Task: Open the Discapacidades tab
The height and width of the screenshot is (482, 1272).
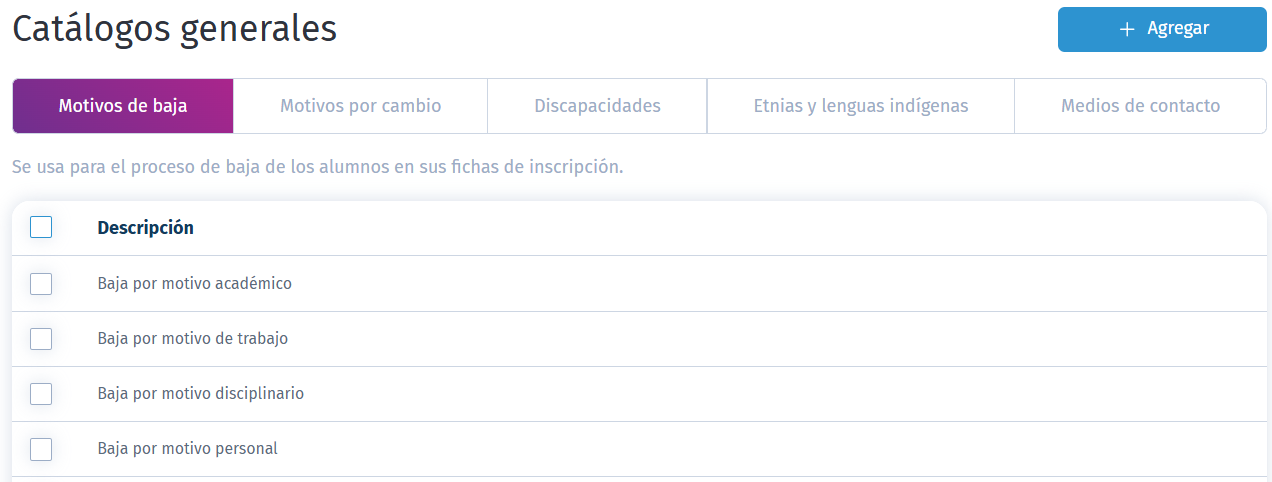Action: [x=597, y=106]
